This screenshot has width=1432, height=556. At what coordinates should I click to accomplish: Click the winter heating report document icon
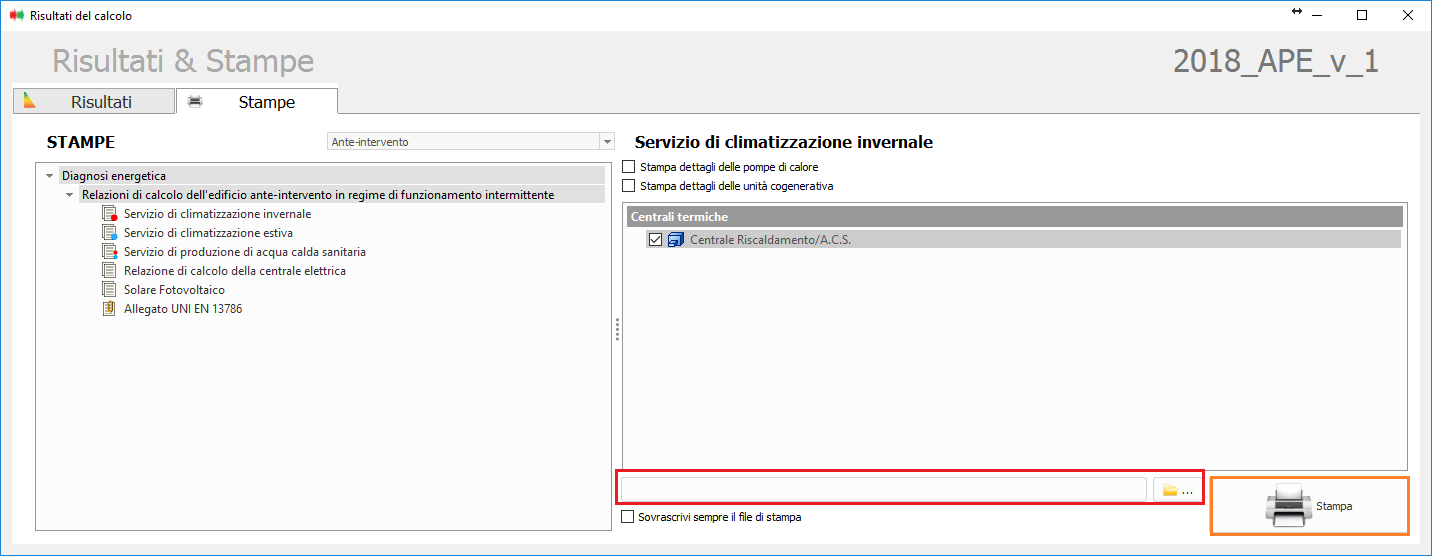110,214
